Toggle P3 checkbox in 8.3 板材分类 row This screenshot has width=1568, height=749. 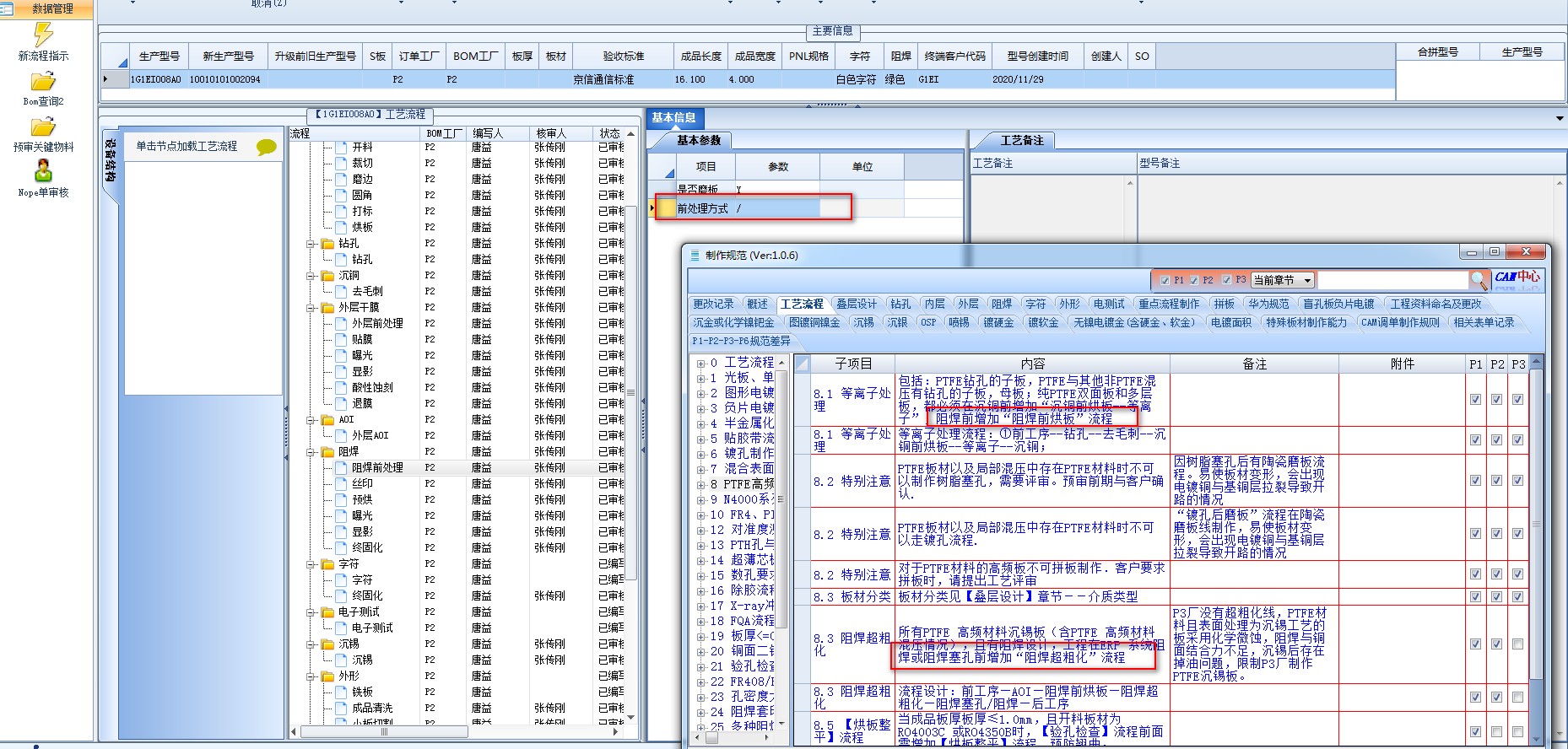(x=1517, y=597)
